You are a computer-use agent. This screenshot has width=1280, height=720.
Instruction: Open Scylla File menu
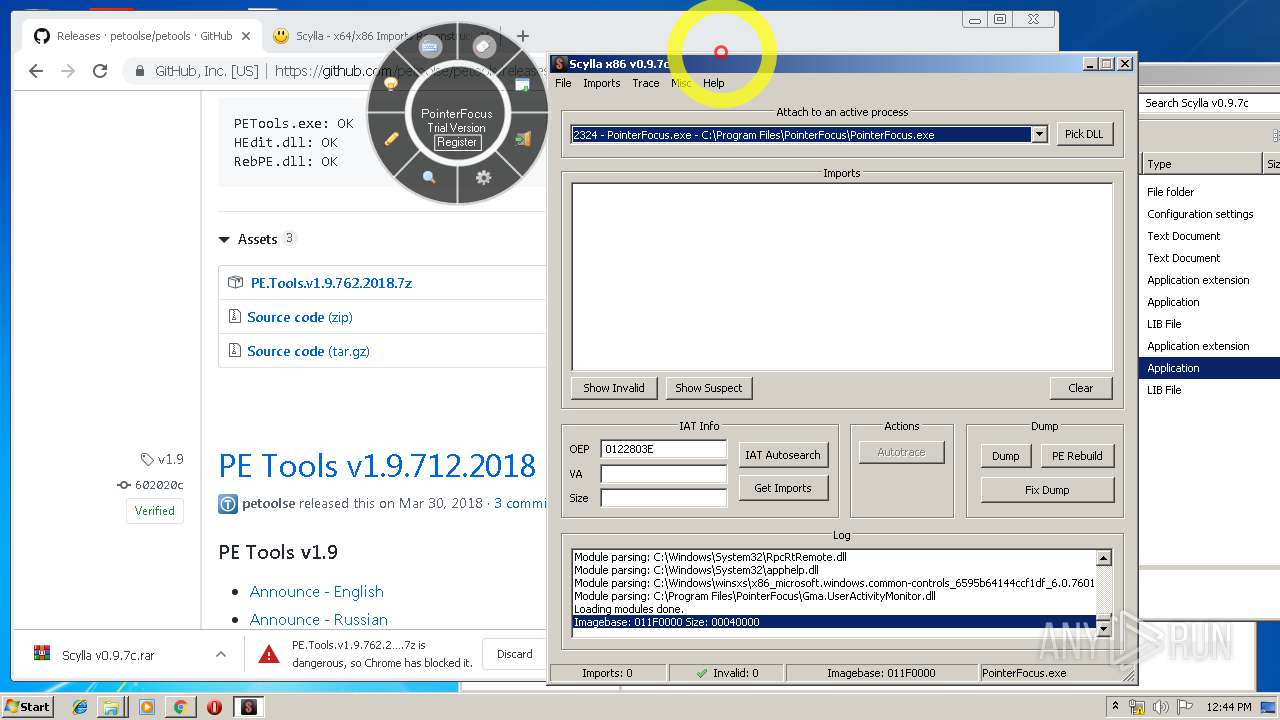[x=563, y=83]
